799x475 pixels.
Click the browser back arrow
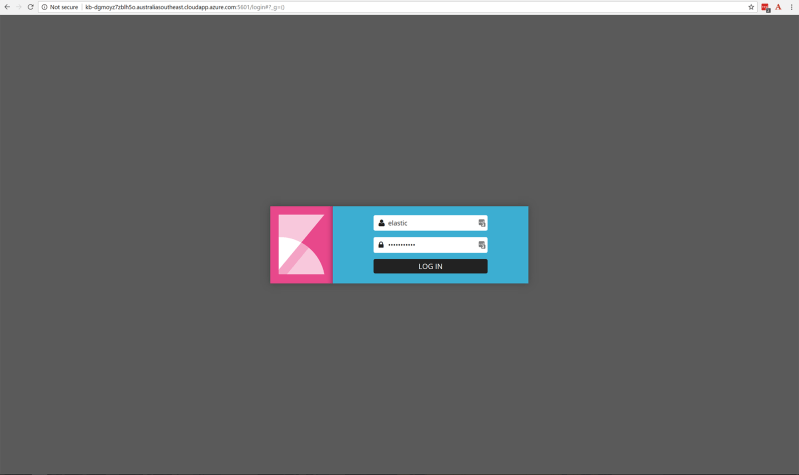[7, 7]
